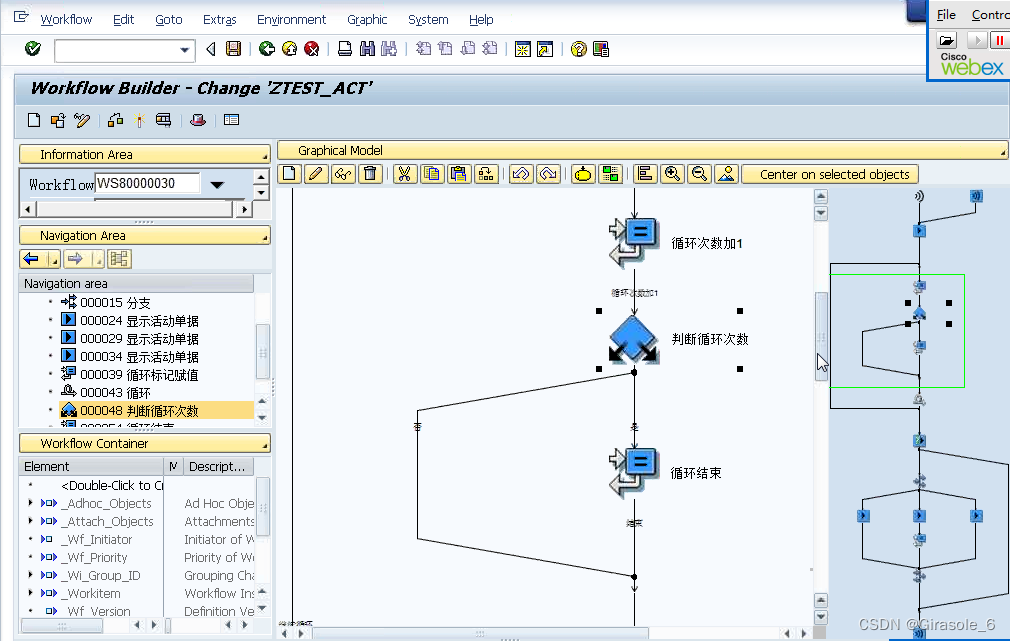
Task: Expand the _Wi_Group_ID container element
Action: point(30,575)
